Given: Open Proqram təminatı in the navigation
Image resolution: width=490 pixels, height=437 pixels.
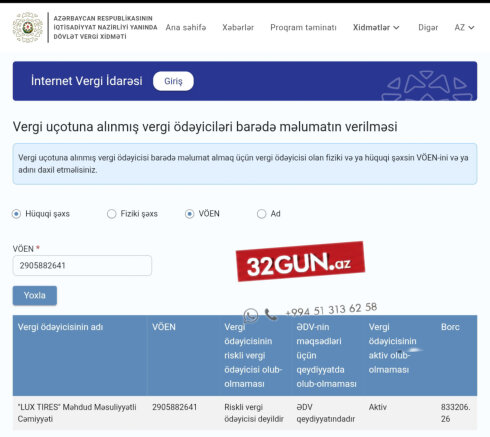Looking at the screenshot, I should pyautogui.click(x=303, y=27).
